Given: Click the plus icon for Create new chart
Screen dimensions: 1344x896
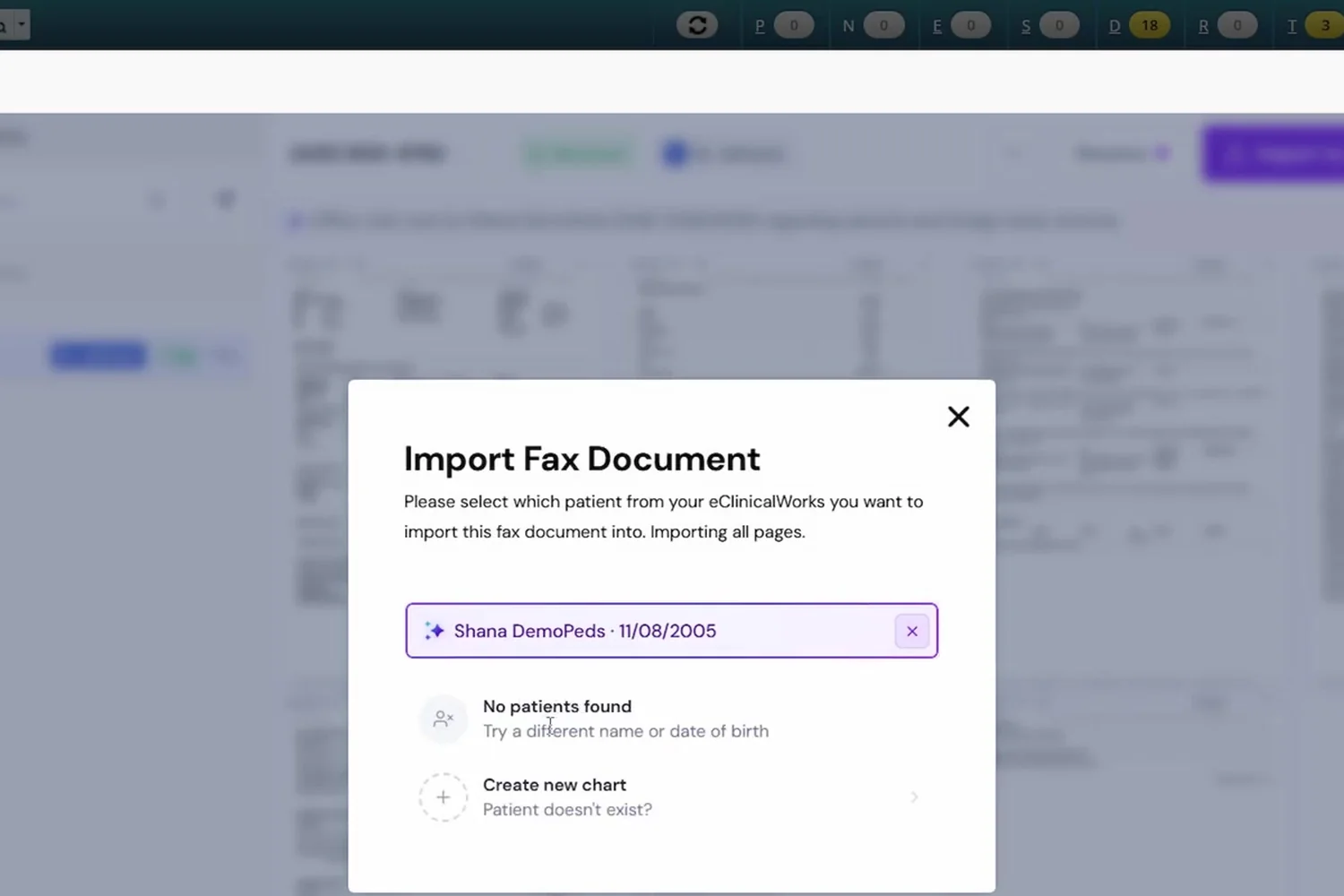Looking at the screenshot, I should tap(444, 797).
